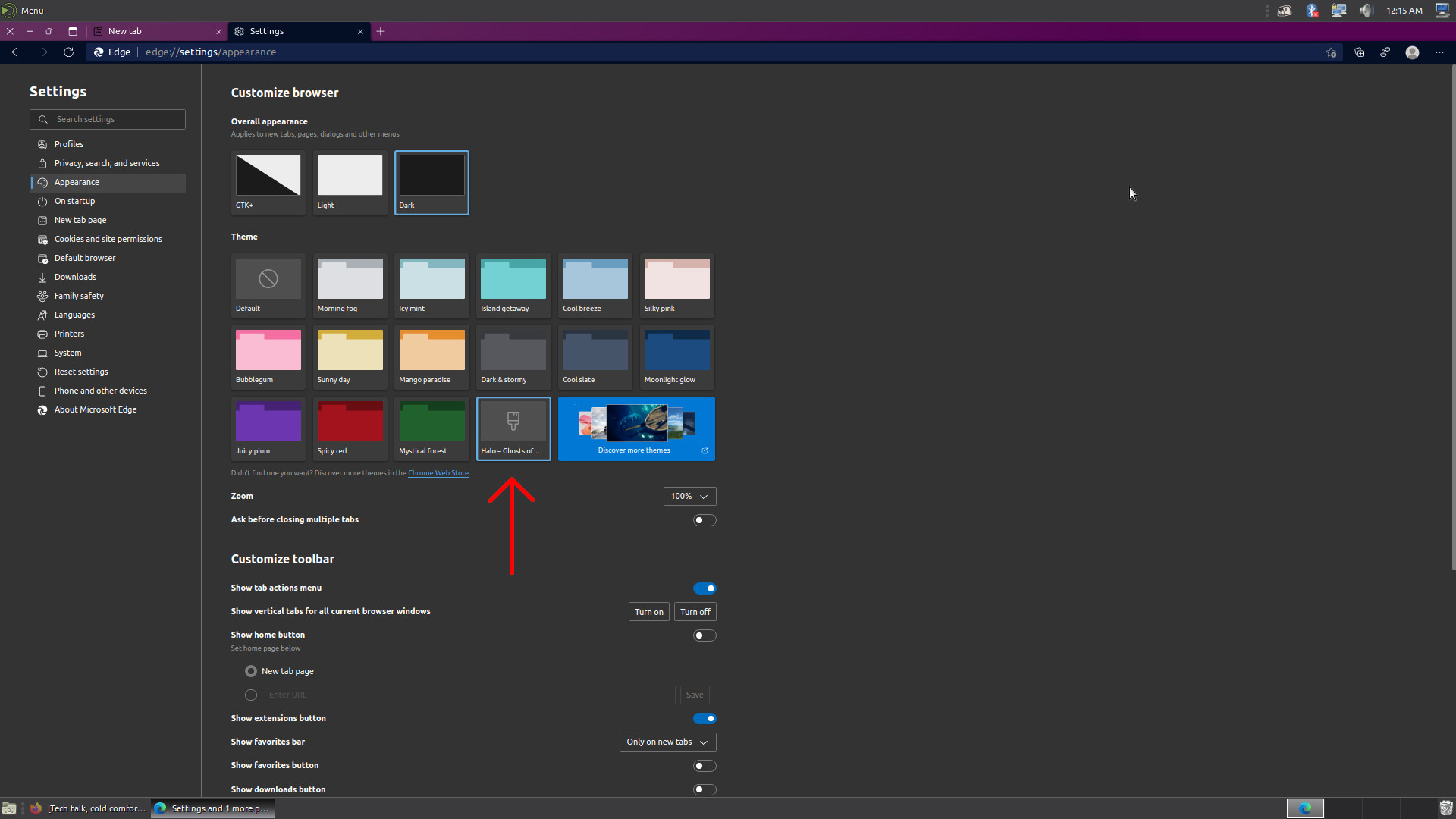Open the Profiles settings icon
This screenshot has width=1456, height=819.
pyautogui.click(x=42, y=144)
